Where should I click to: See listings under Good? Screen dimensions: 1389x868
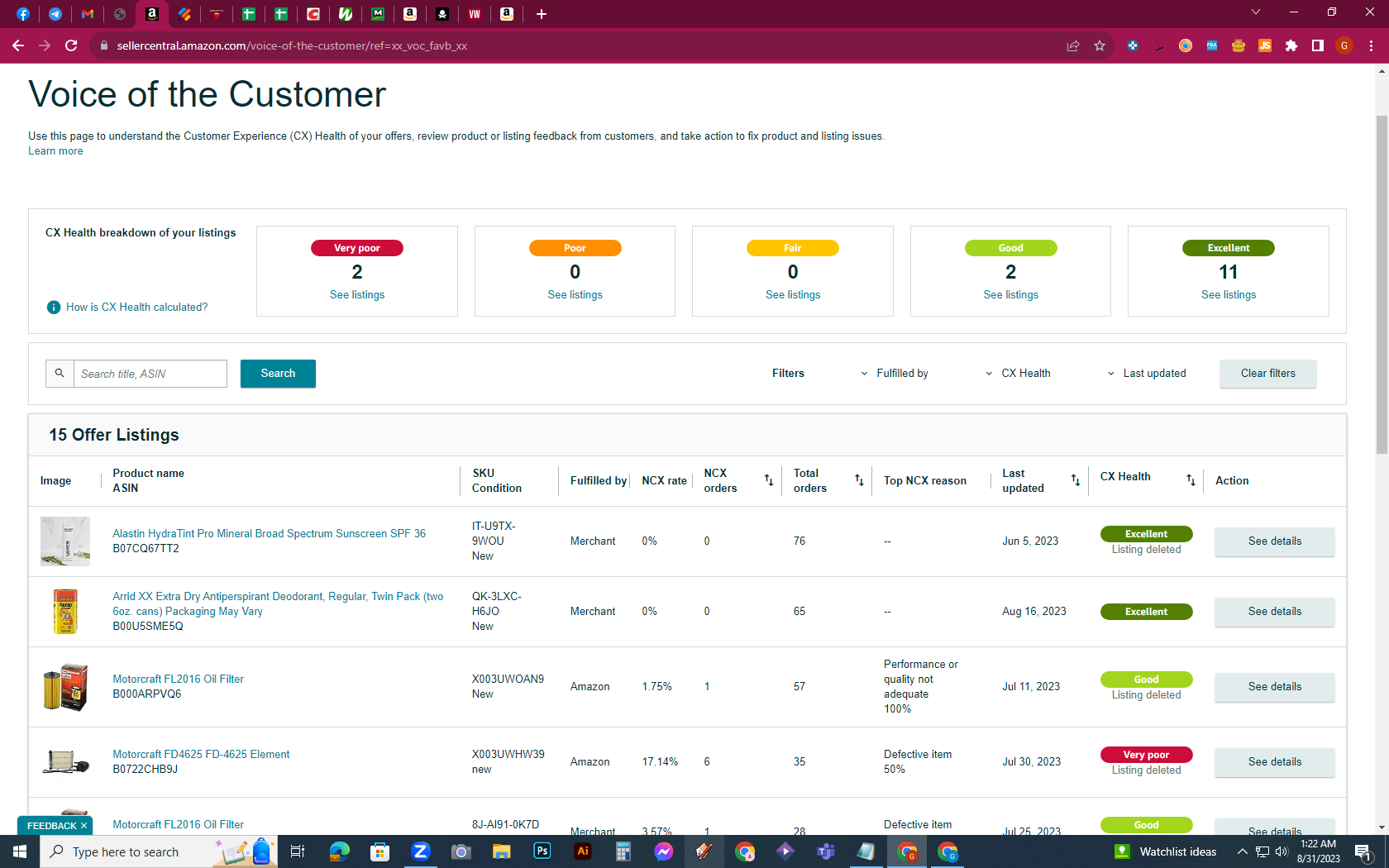pos(1010,295)
